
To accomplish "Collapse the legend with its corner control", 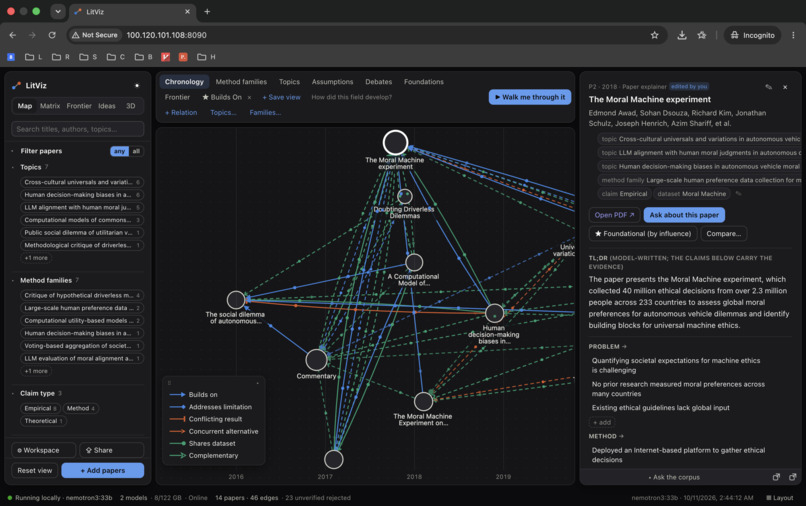I will (258, 383).
